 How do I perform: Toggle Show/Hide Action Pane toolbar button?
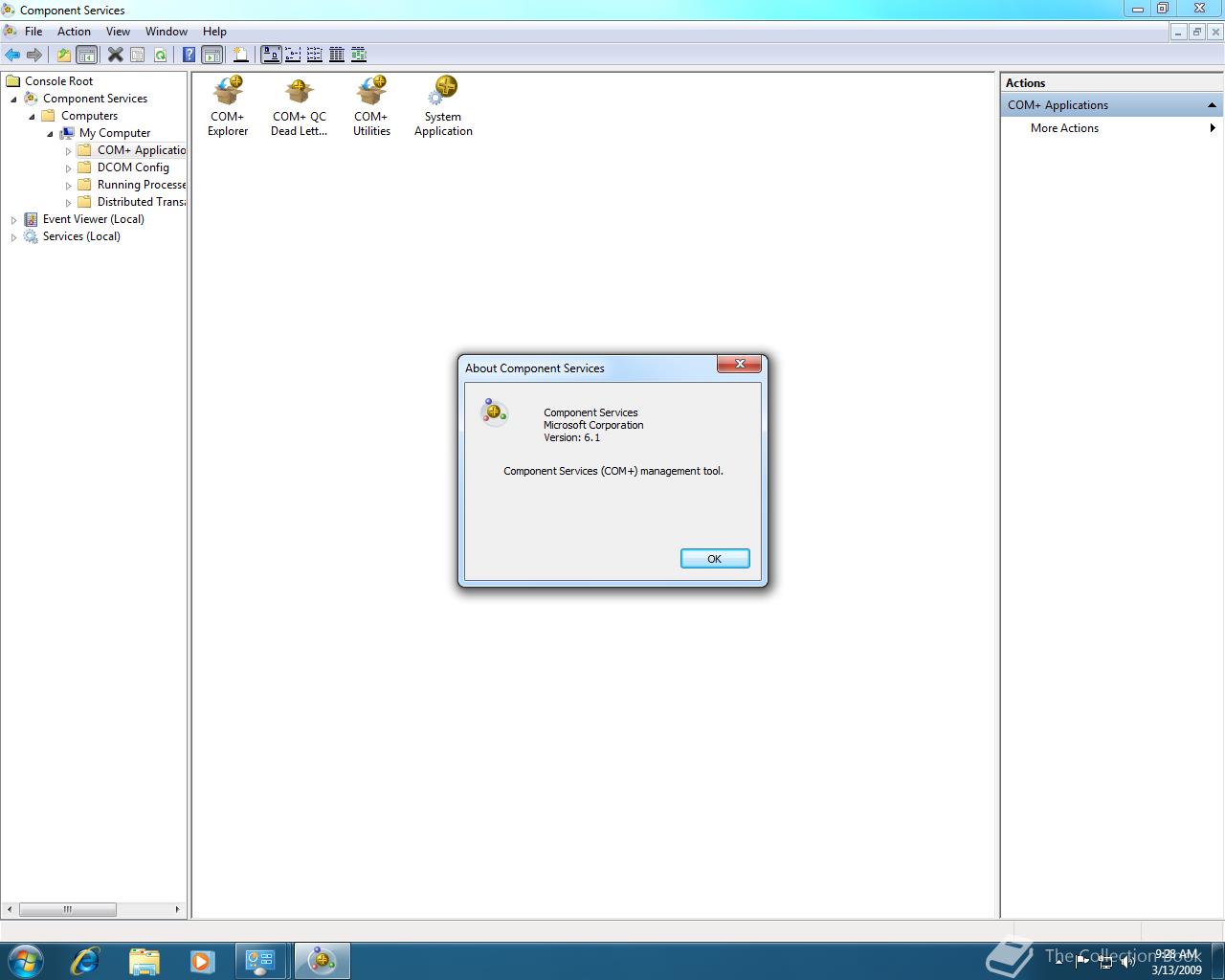(212, 55)
